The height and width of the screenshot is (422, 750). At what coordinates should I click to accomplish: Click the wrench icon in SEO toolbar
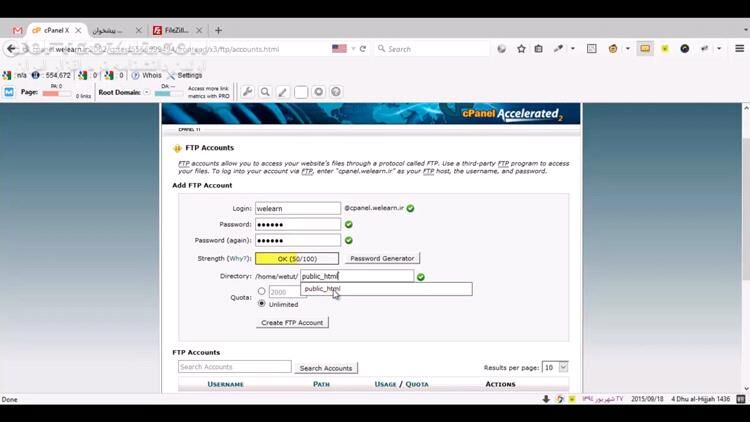coord(248,92)
